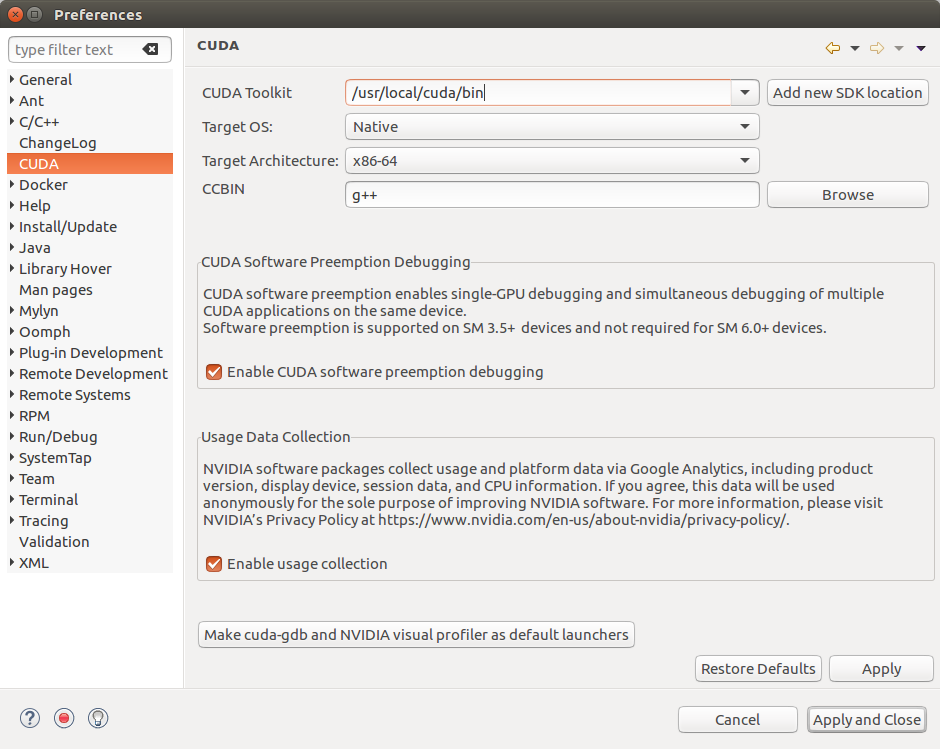Click the red record preferences icon
Image resolution: width=940 pixels, height=749 pixels.
coord(64,718)
